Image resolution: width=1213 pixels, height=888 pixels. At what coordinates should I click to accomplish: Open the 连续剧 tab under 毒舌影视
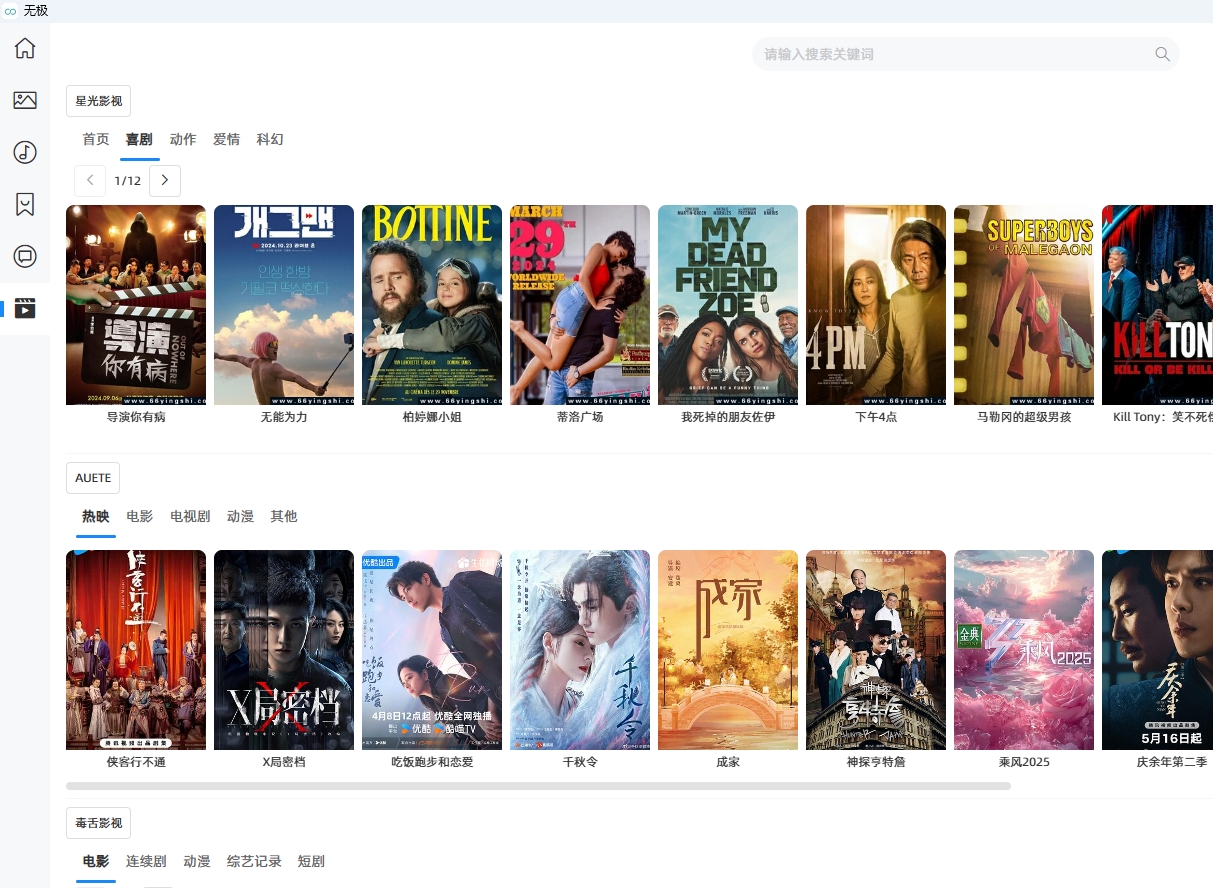point(147,862)
